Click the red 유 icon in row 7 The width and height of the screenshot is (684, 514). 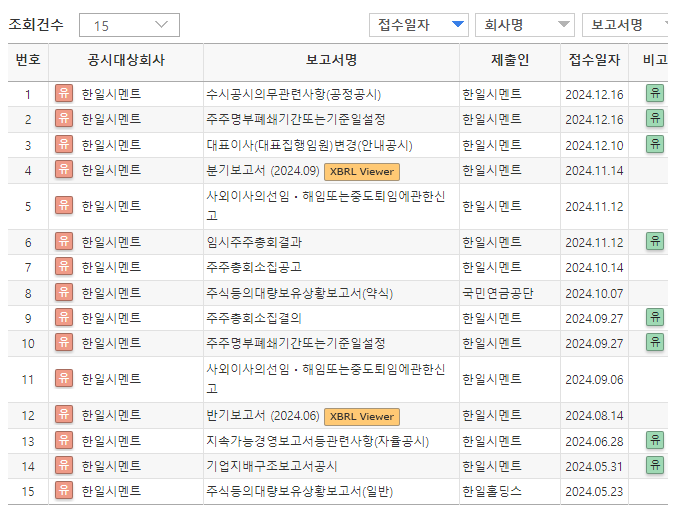[64, 267]
